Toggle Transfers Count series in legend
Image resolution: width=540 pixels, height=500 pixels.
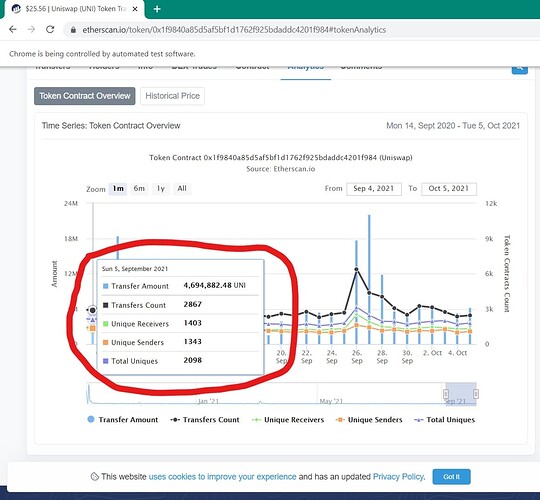205,420
